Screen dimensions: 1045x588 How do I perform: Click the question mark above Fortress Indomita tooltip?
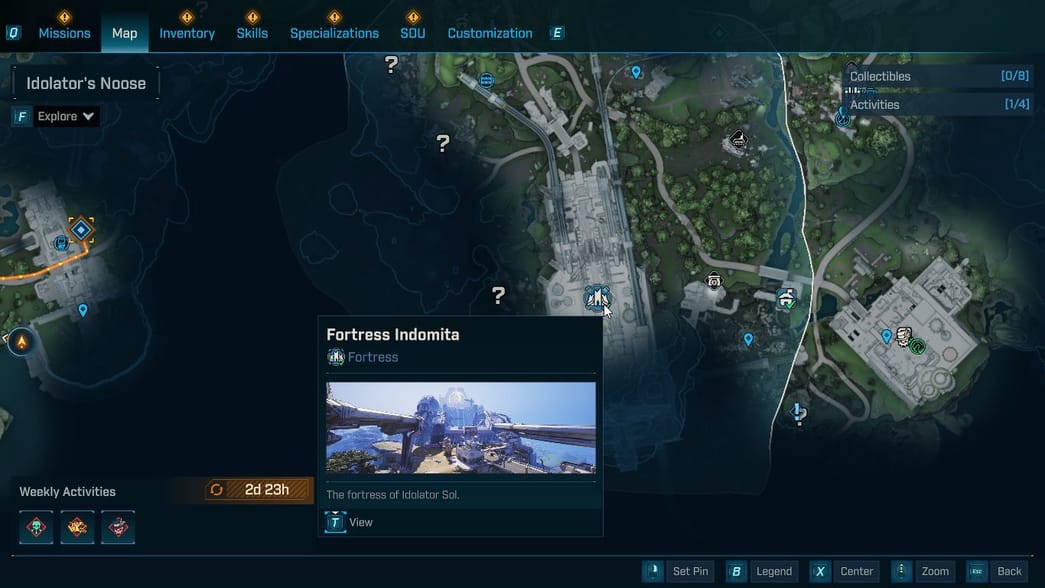coord(498,295)
